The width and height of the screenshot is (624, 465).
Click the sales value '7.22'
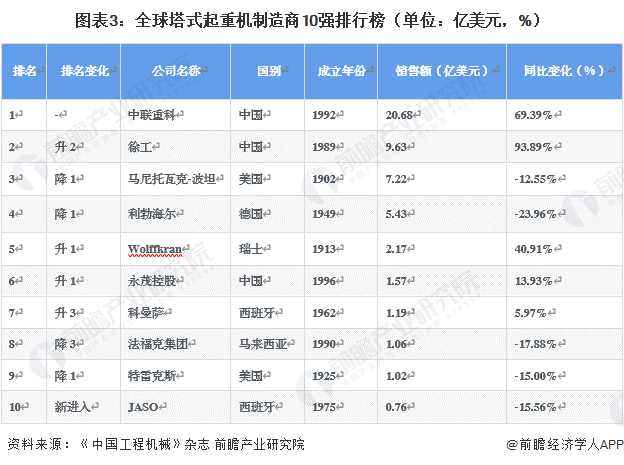396,179
